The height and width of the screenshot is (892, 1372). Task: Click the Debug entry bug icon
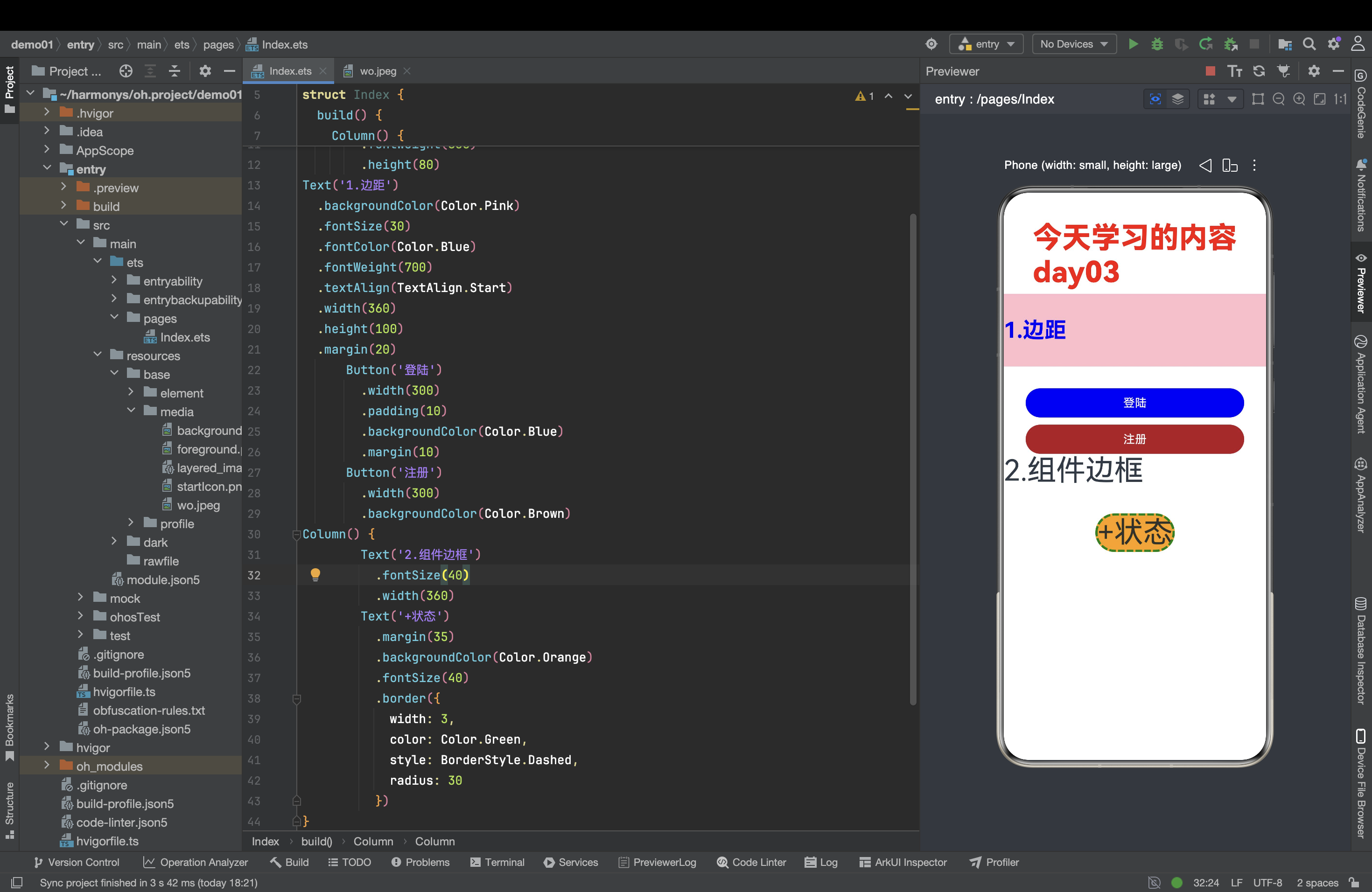click(1156, 44)
